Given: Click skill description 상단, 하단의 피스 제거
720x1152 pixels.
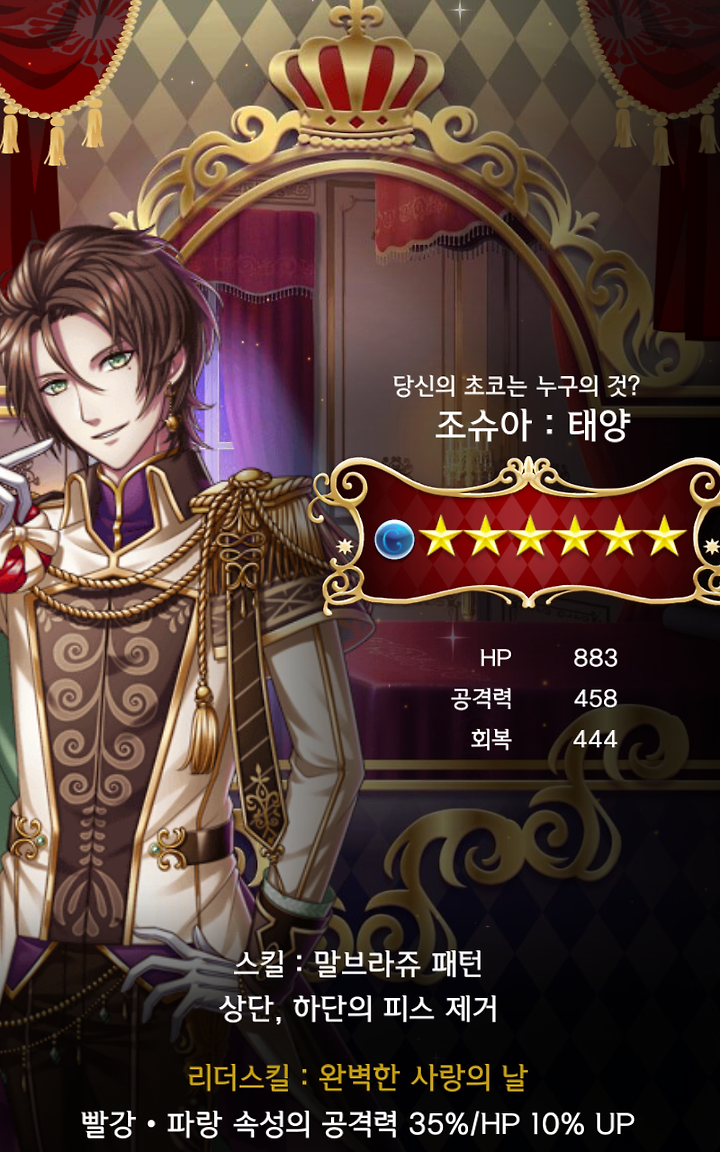Looking at the screenshot, I should click(359, 1009).
